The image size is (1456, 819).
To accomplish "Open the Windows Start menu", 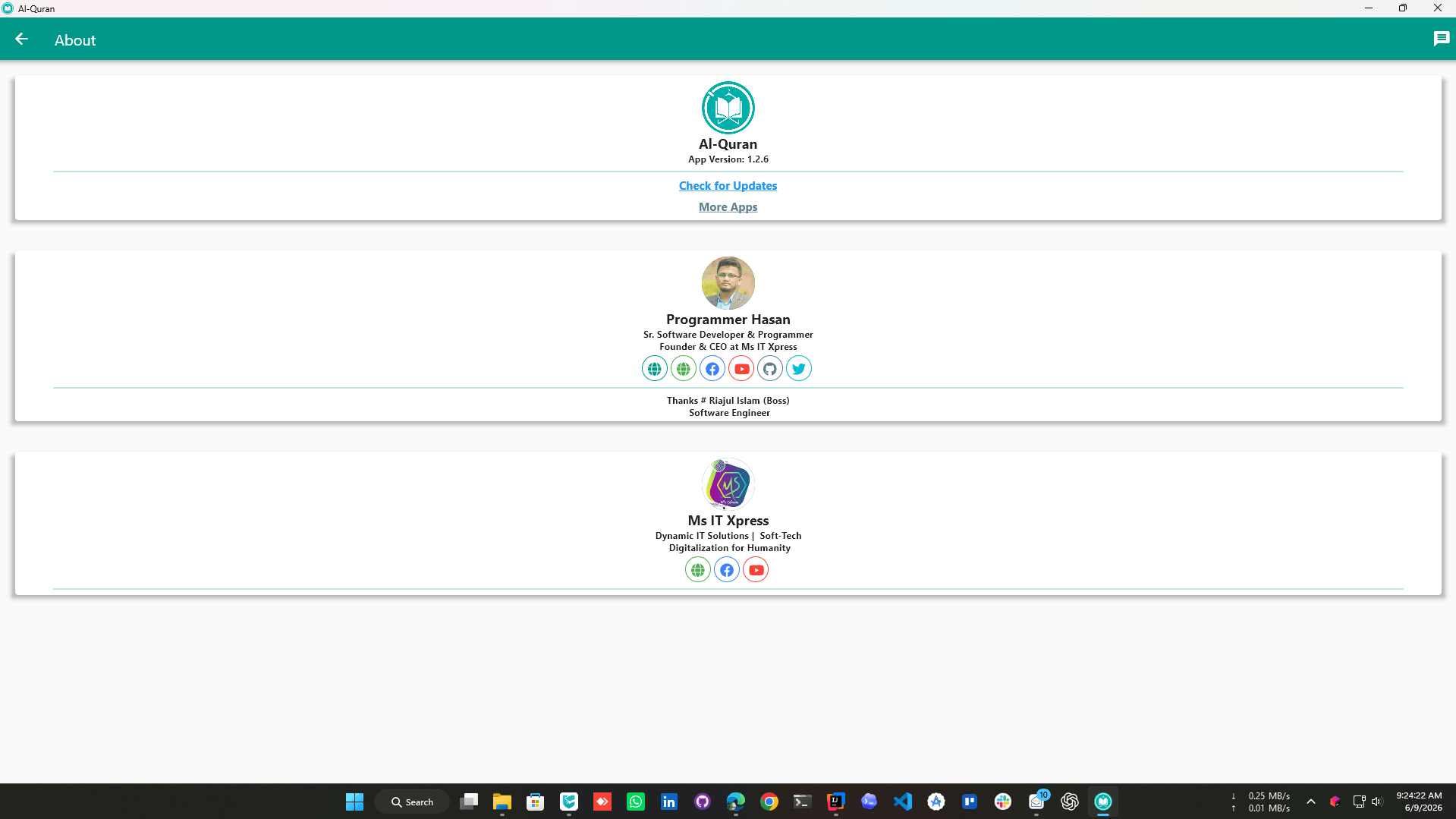I will point(354,802).
